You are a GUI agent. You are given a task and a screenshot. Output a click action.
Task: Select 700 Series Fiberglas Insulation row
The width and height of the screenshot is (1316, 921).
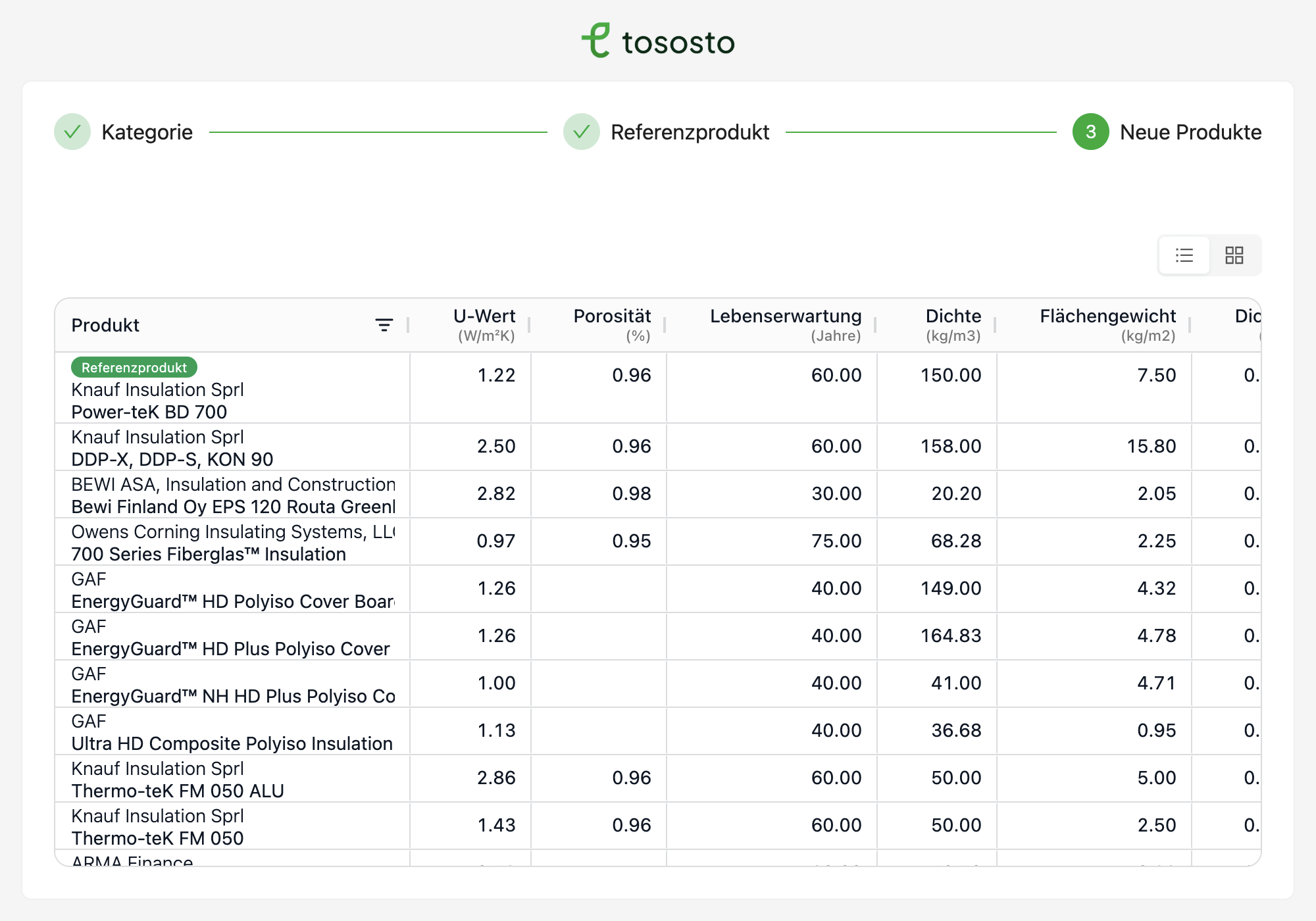[x=209, y=553]
